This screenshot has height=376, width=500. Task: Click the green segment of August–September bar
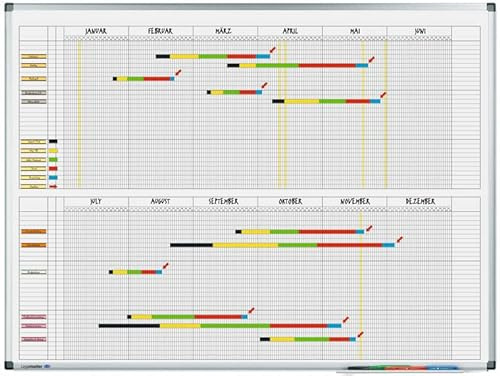tap(173, 317)
